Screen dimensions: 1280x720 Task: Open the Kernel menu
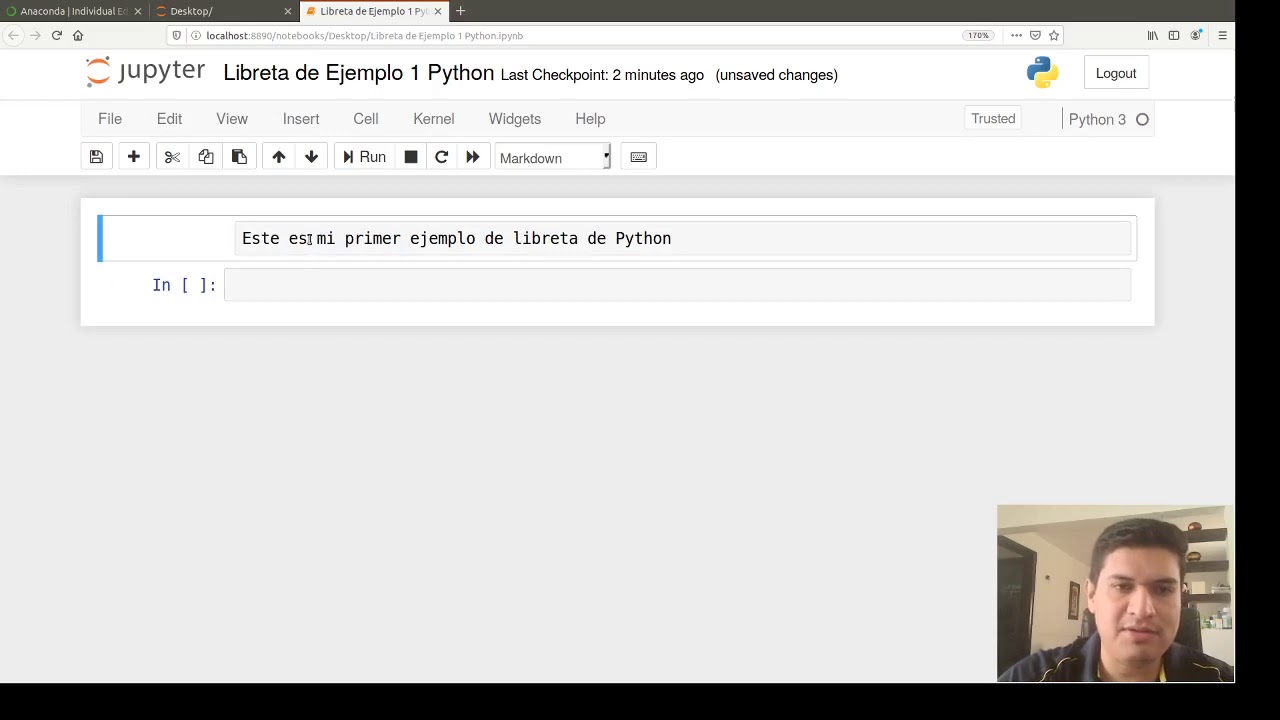434,119
